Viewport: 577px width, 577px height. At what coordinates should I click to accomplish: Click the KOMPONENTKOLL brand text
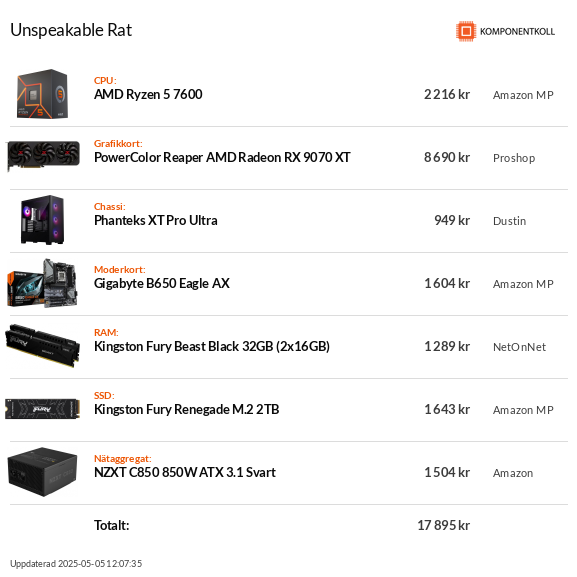517,32
